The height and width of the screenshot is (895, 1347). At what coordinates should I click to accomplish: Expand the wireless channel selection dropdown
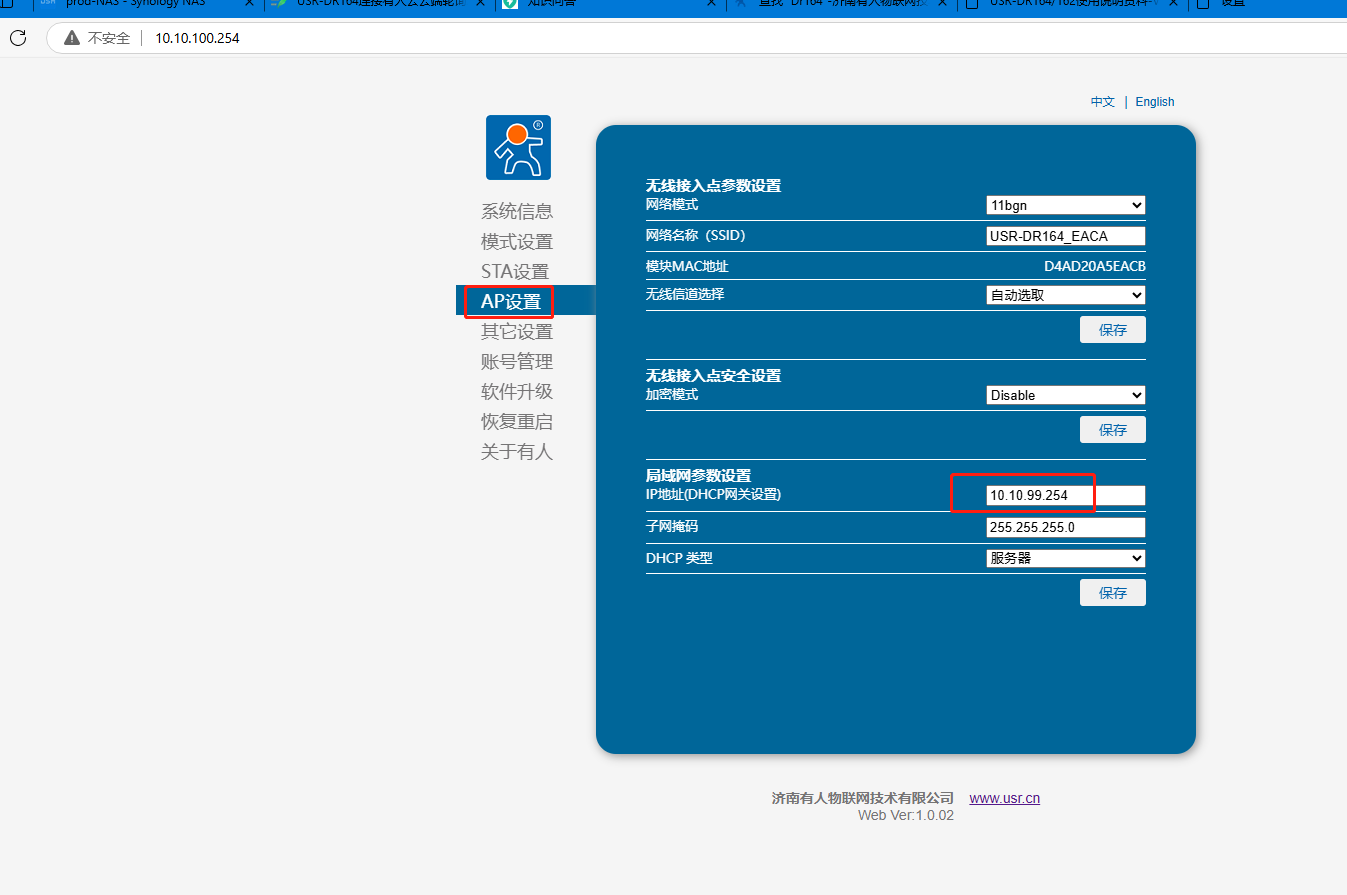1065,295
